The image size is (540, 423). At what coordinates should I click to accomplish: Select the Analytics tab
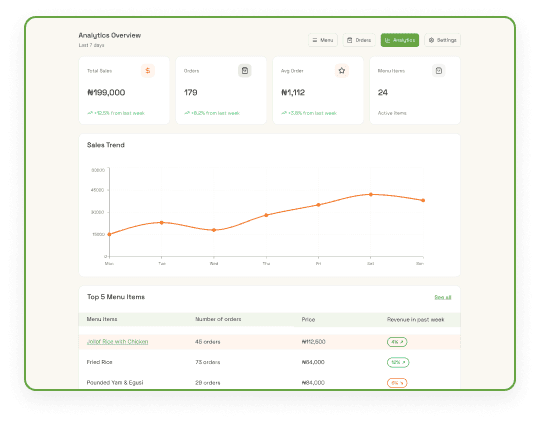[399, 40]
